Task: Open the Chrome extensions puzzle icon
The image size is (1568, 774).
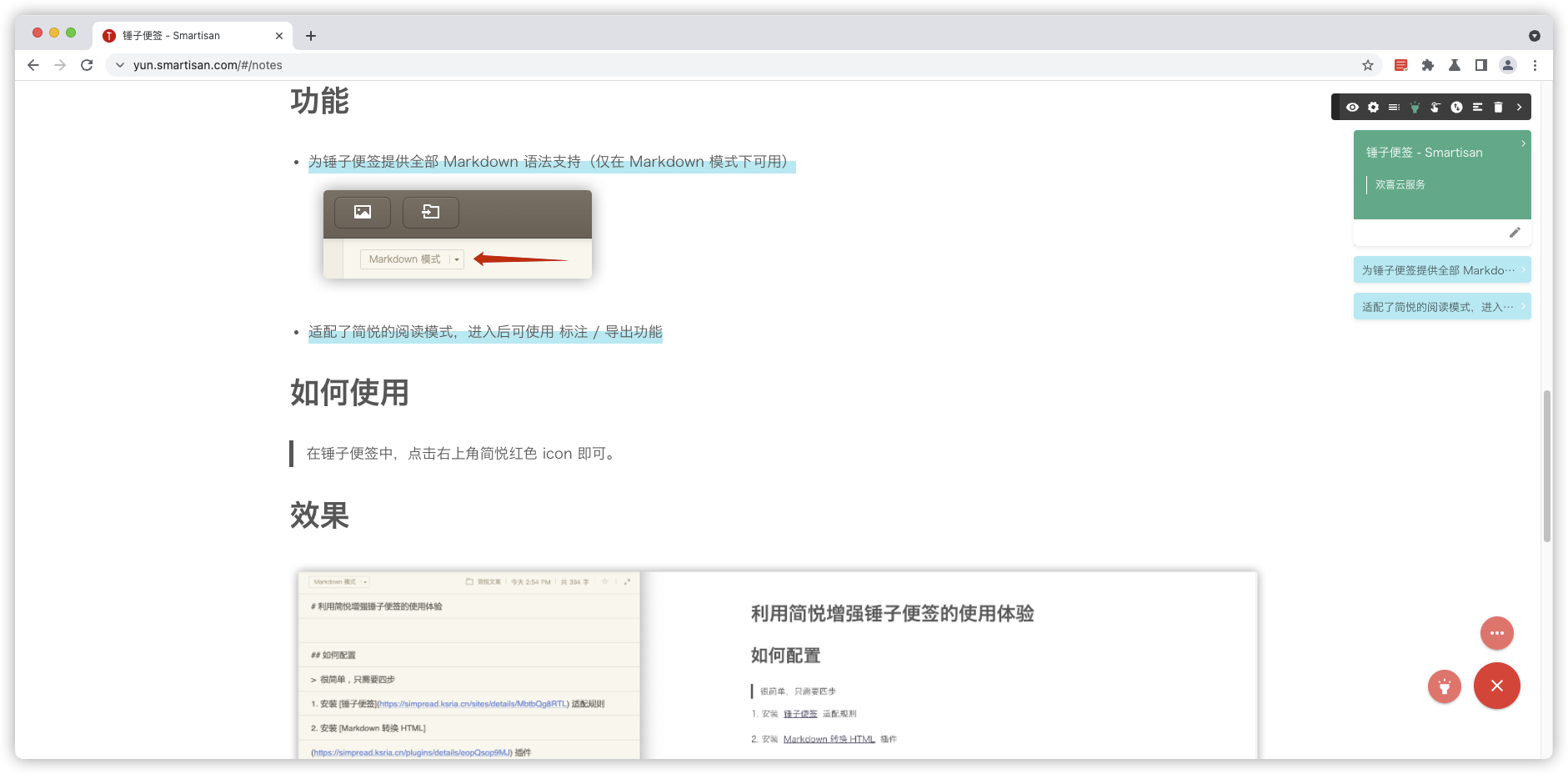Action: pyautogui.click(x=1428, y=65)
